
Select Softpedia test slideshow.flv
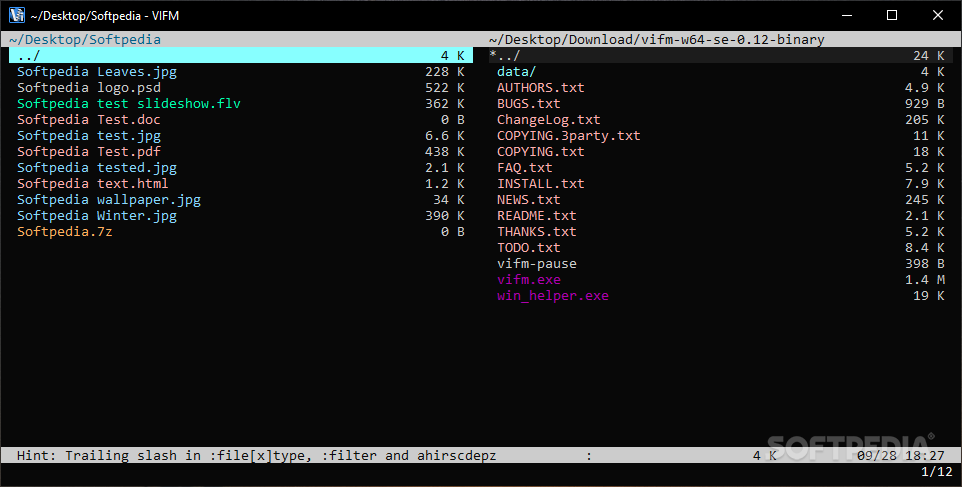coord(129,104)
